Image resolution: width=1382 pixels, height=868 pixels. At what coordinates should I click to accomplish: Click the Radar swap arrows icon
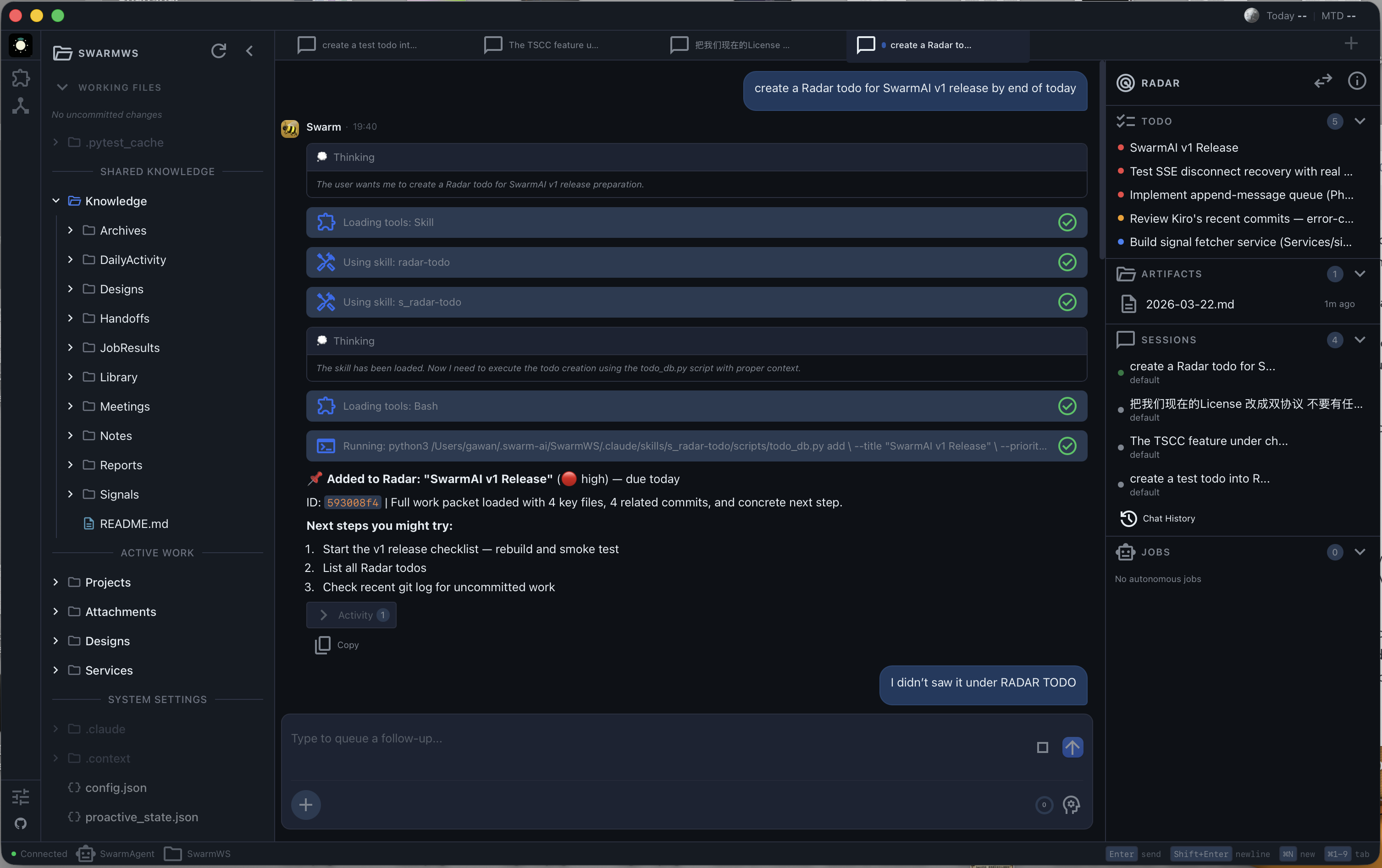pyautogui.click(x=1323, y=82)
